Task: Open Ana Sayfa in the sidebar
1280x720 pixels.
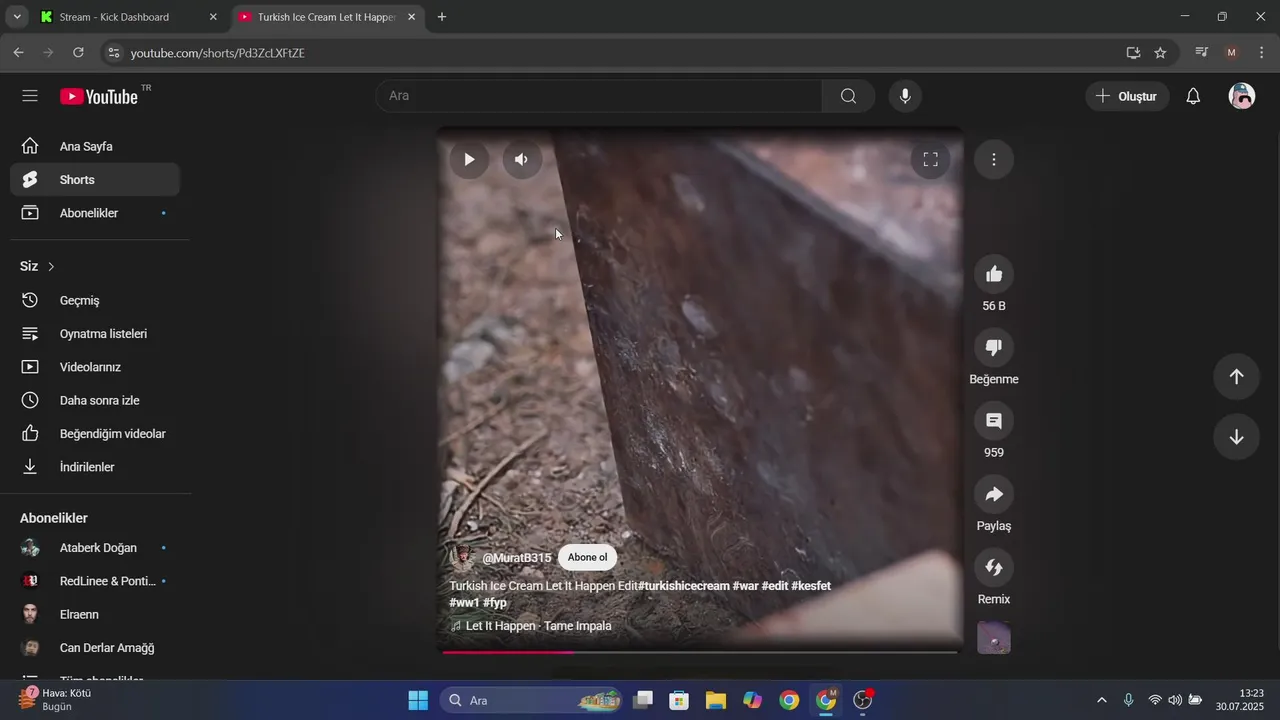Action: tap(95, 146)
